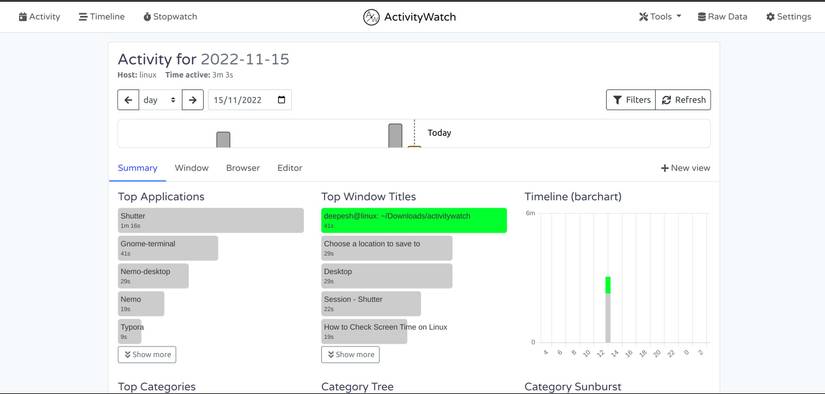Open Raw Data page
The image size is (825, 394).
pos(722,17)
